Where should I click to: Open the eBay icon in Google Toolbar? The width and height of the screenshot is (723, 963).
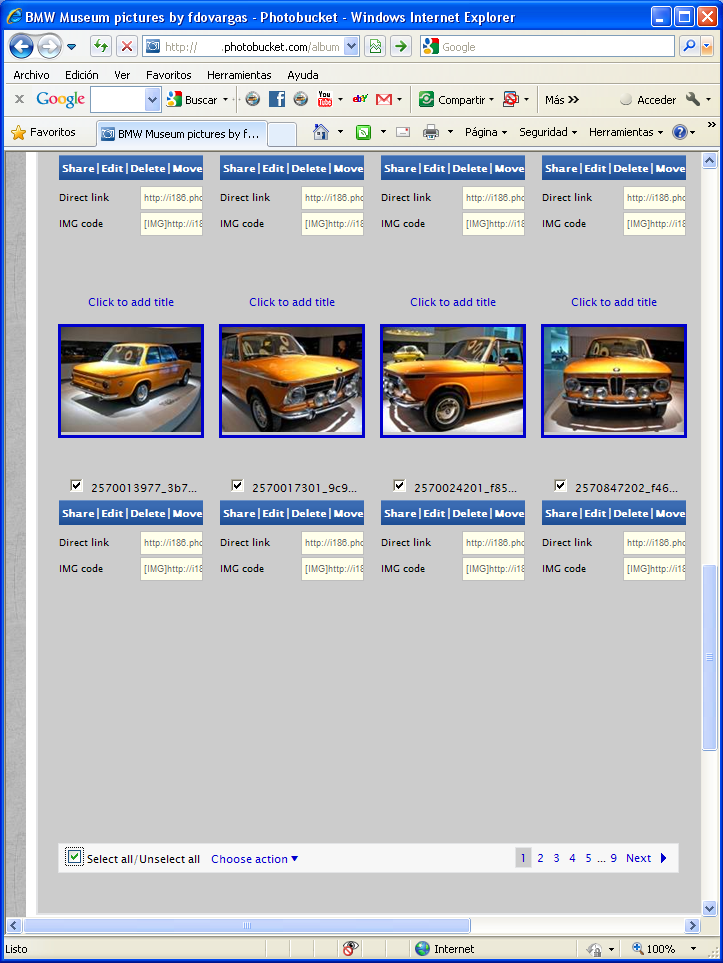(360, 99)
